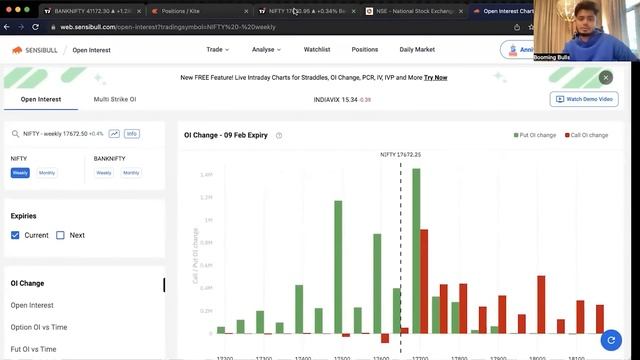The height and width of the screenshot is (360, 640).
Task: Close the Positions / Kite tab
Action: 246,11
